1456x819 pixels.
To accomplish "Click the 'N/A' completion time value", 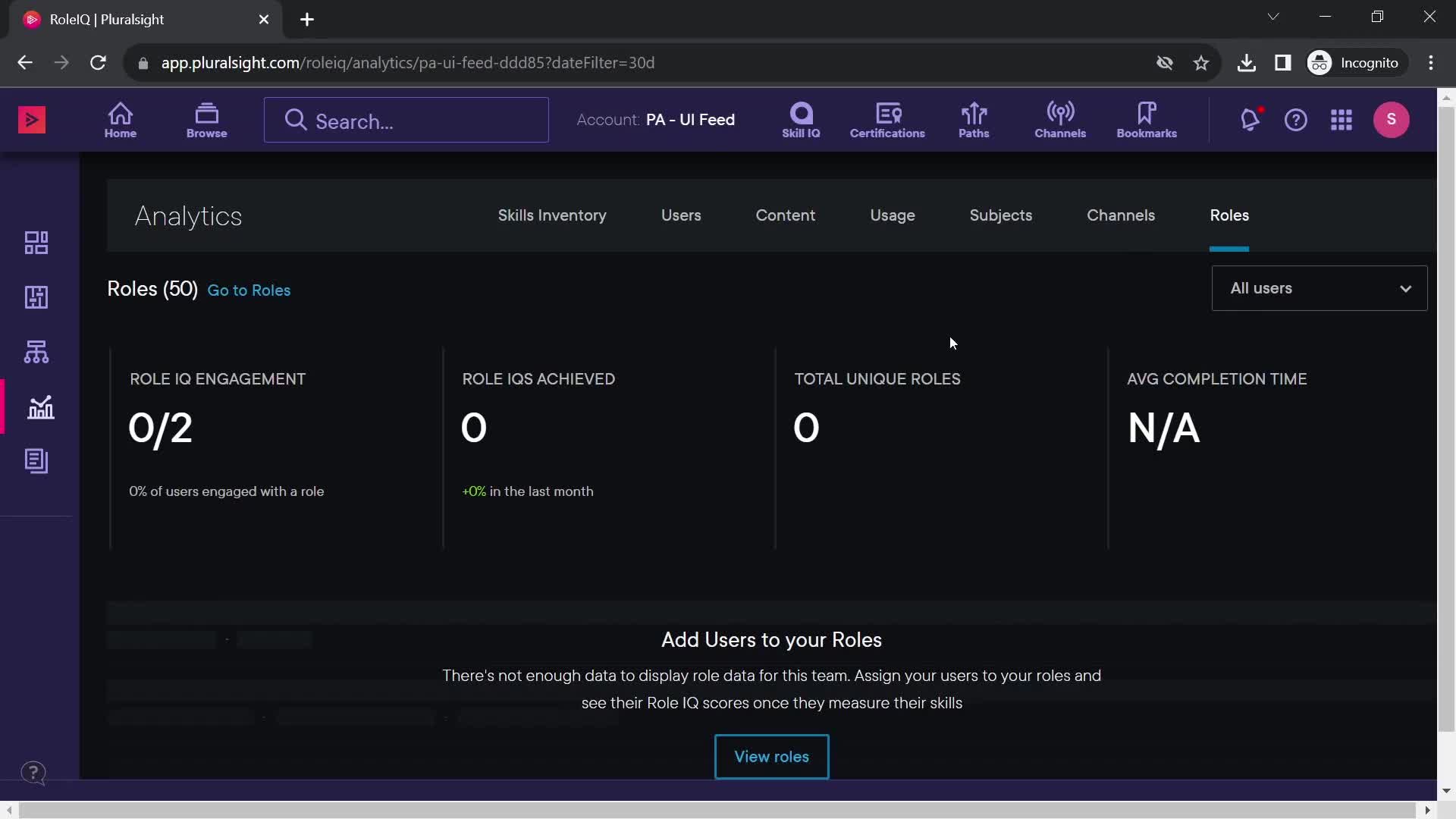I will (x=1163, y=428).
